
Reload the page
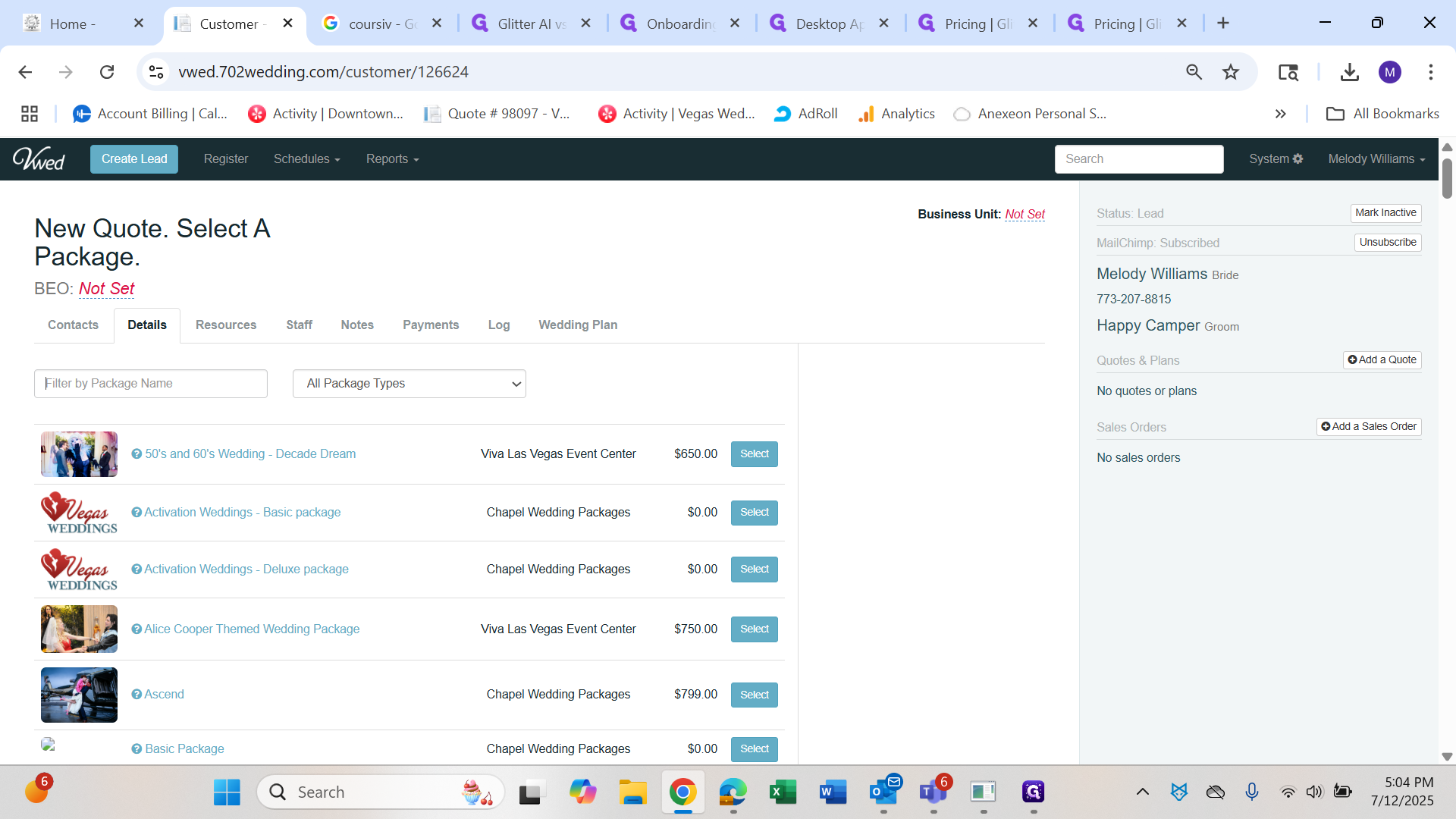click(107, 72)
